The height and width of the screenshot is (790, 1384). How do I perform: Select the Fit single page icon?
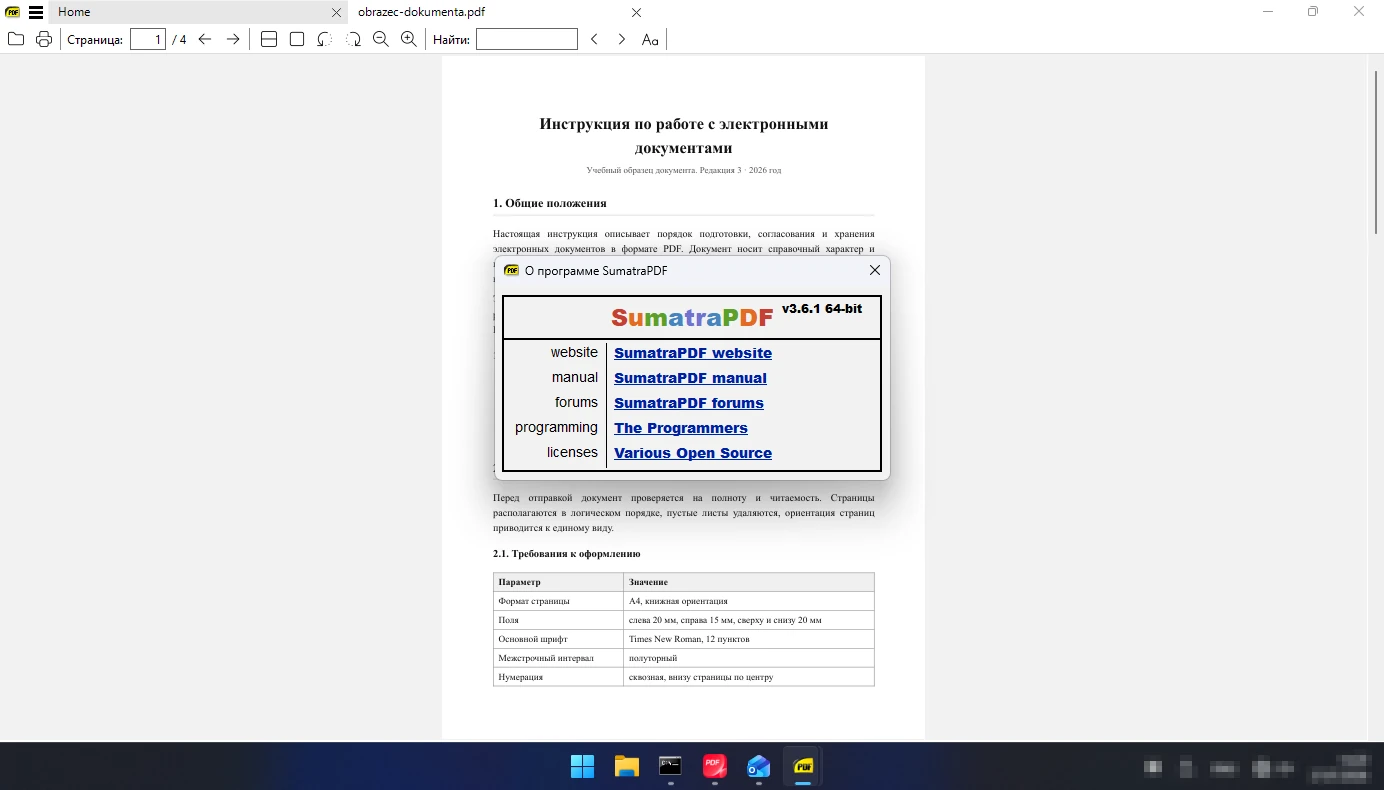297,39
